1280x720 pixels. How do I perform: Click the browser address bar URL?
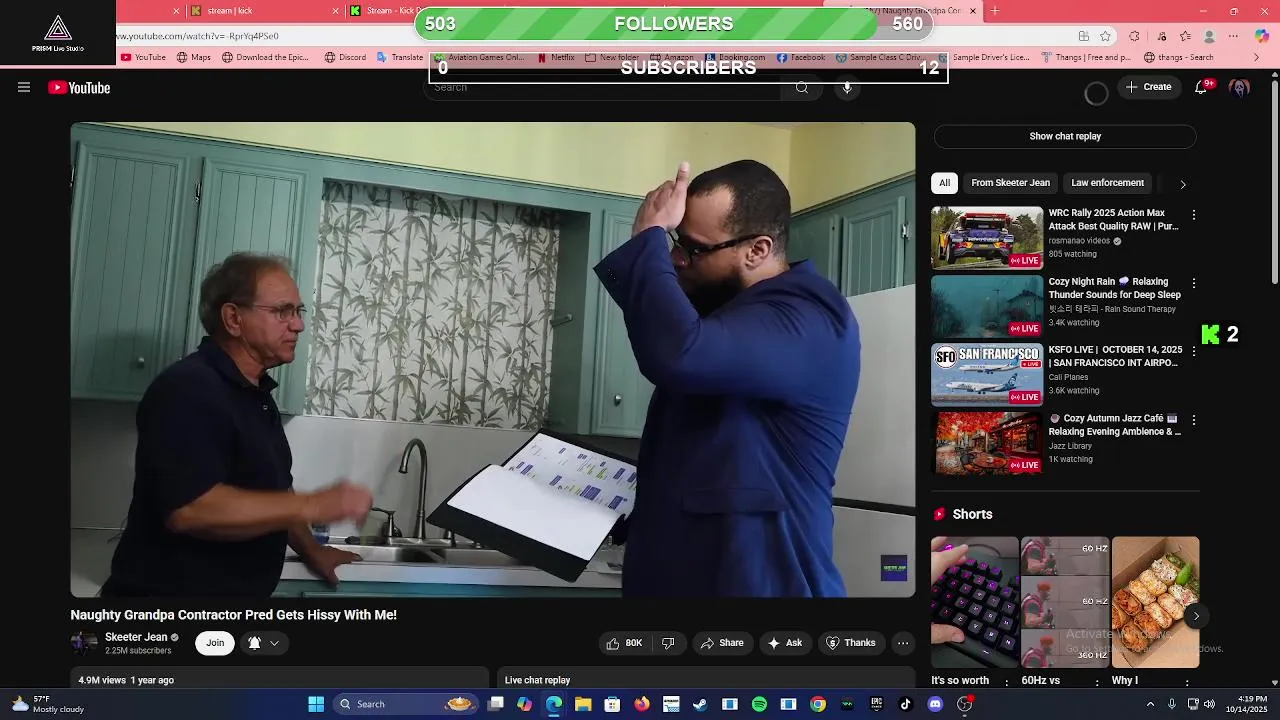pyautogui.click(x=199, y=36)
